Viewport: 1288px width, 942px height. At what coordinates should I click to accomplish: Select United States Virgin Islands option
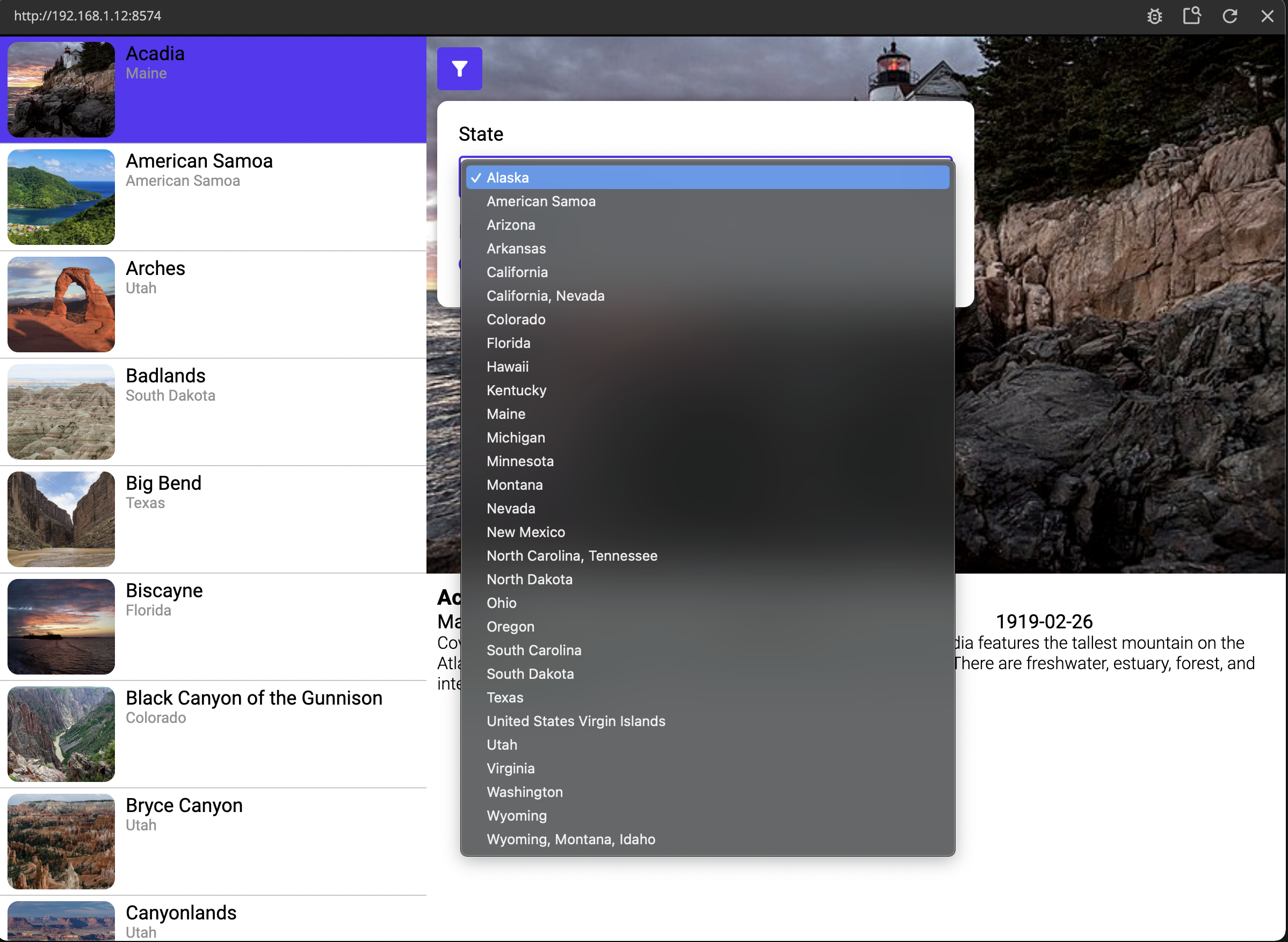coord(707,721)
